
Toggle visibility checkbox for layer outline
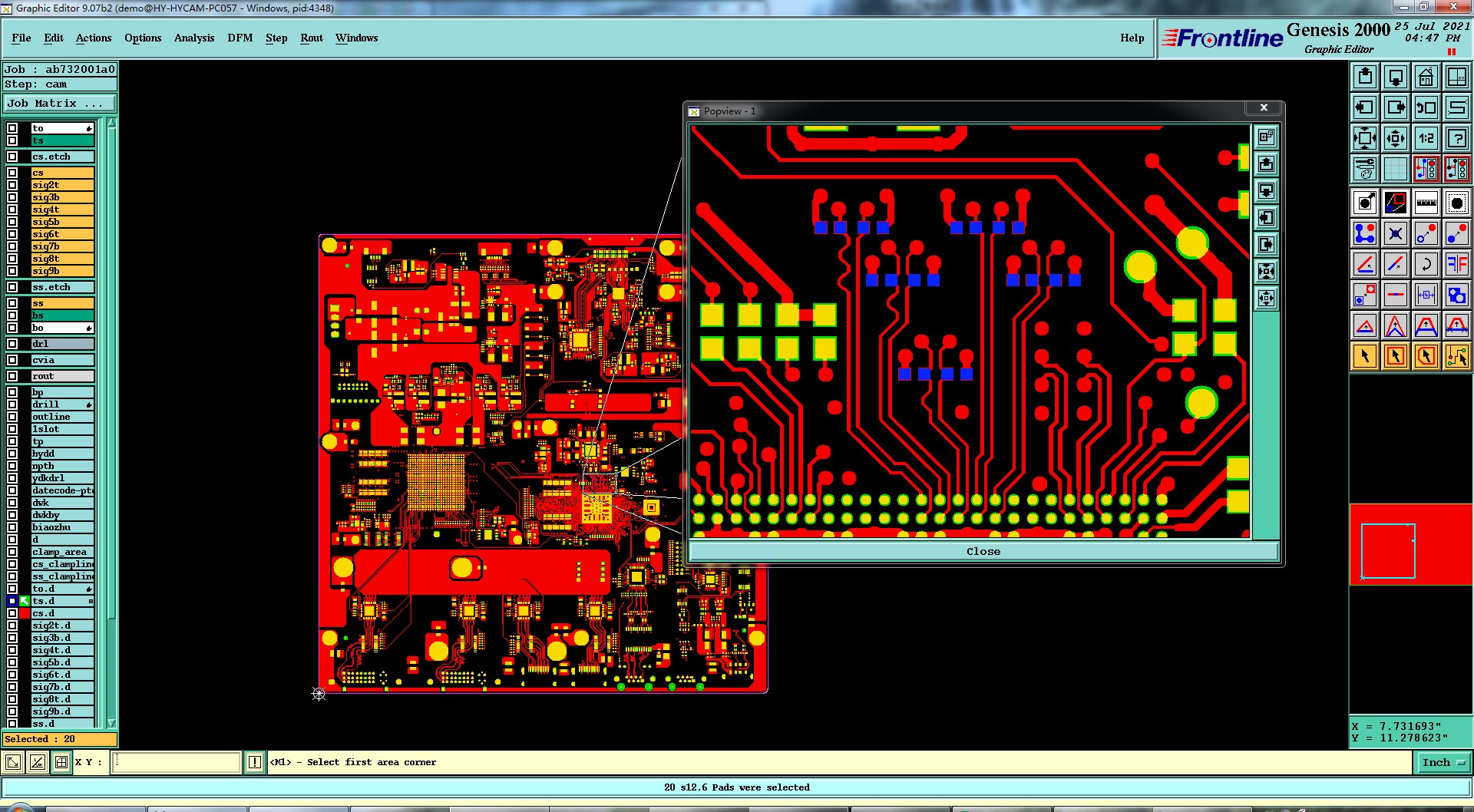point(12,417)
